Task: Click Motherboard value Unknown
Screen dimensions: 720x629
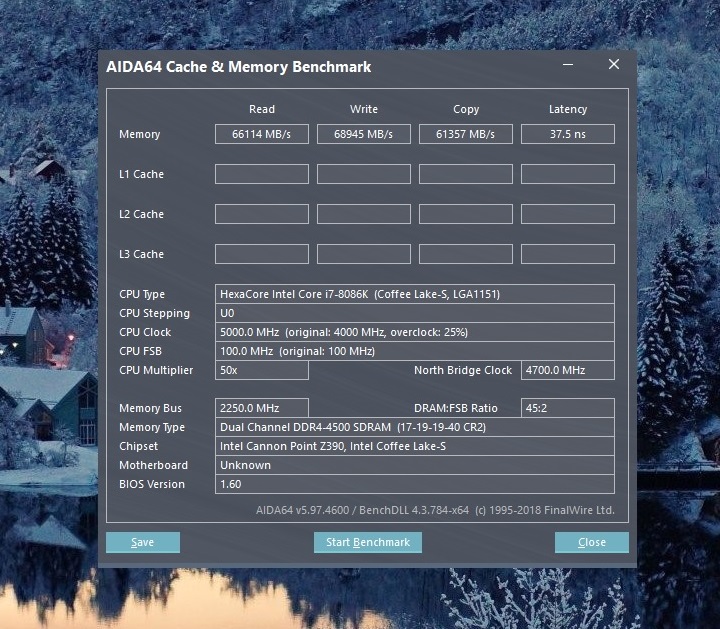Action: point(415,465)
